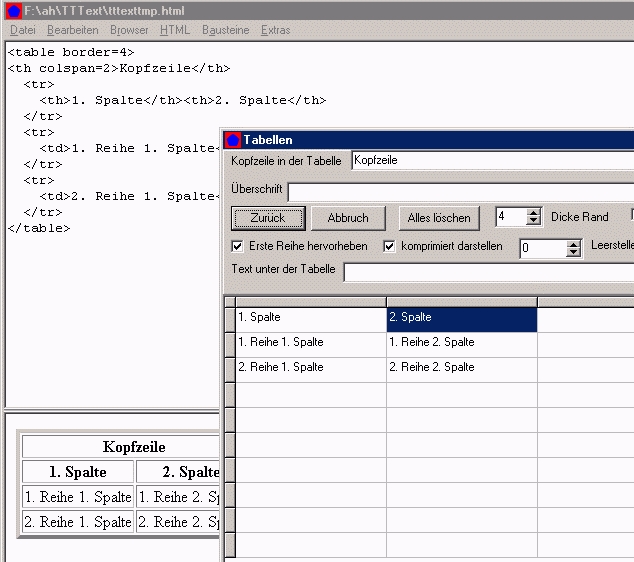This screenshot has height=562, width=634.
Task: Click the Text unter der Tabelle field
Action: pos(488,271)
